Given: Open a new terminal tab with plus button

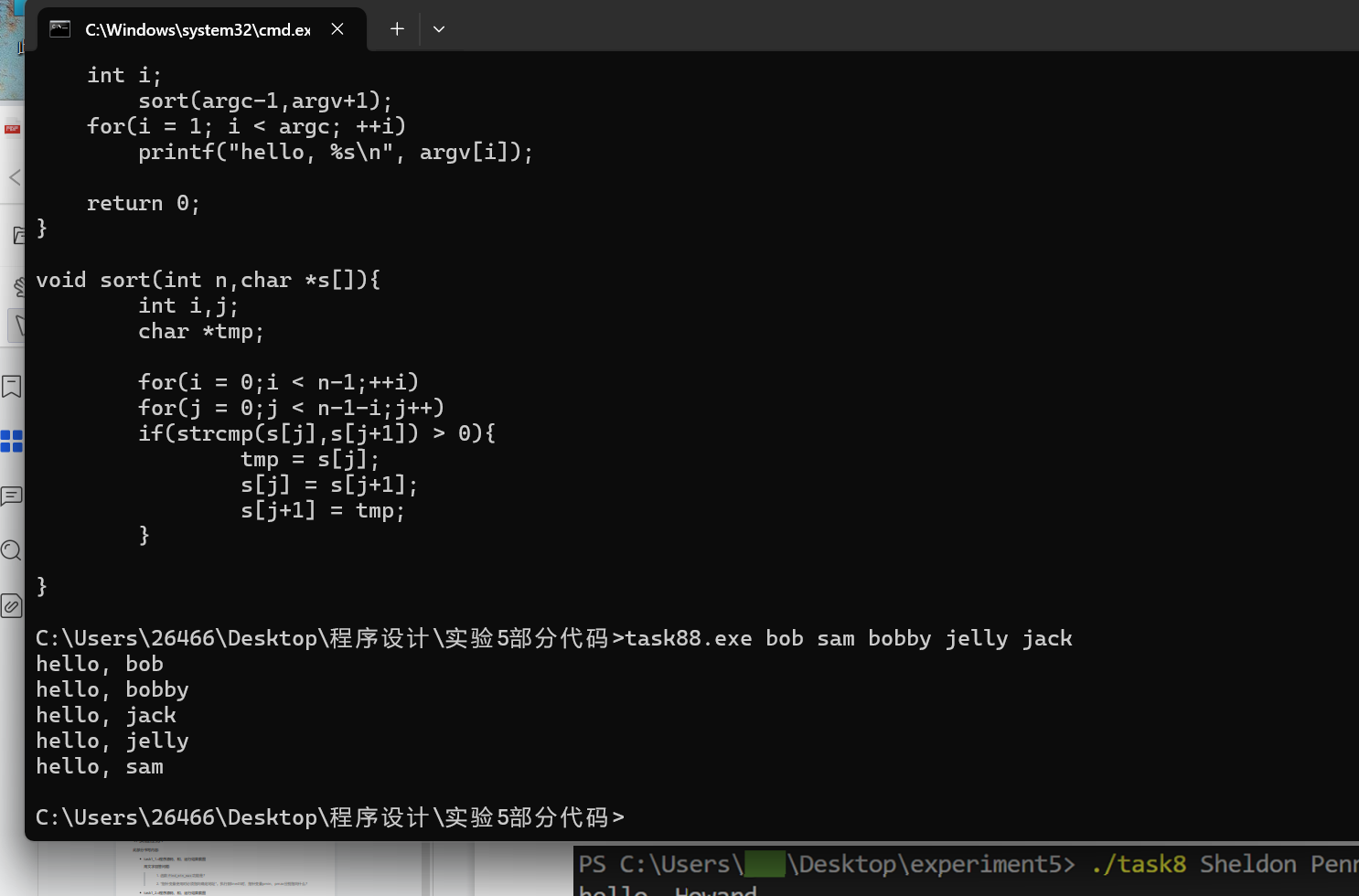Looking at the screenshot, I should tap(397, 29).
